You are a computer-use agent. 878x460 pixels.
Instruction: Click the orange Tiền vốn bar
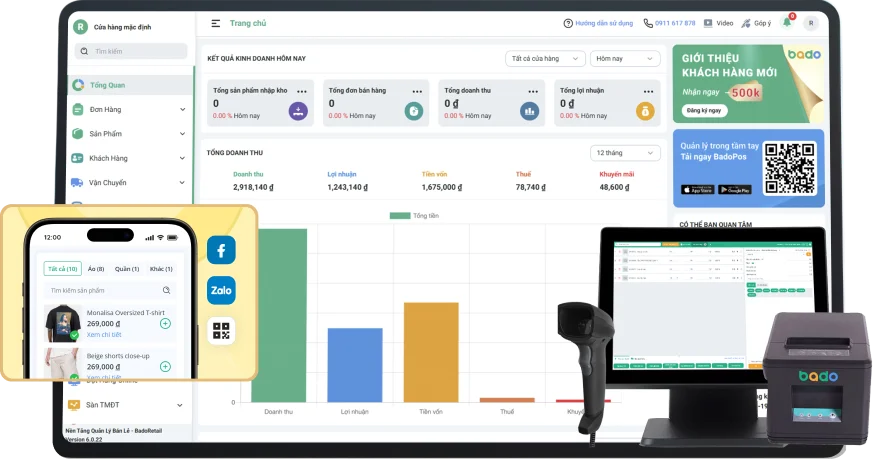click(x=431, y=353)
